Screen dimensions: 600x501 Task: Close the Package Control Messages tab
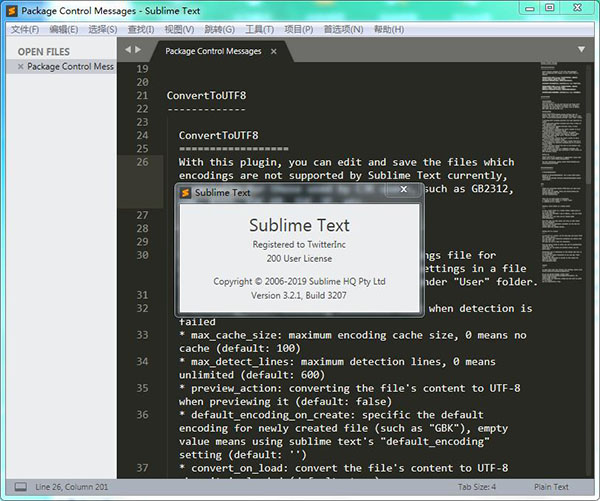[x=274, y=51]
